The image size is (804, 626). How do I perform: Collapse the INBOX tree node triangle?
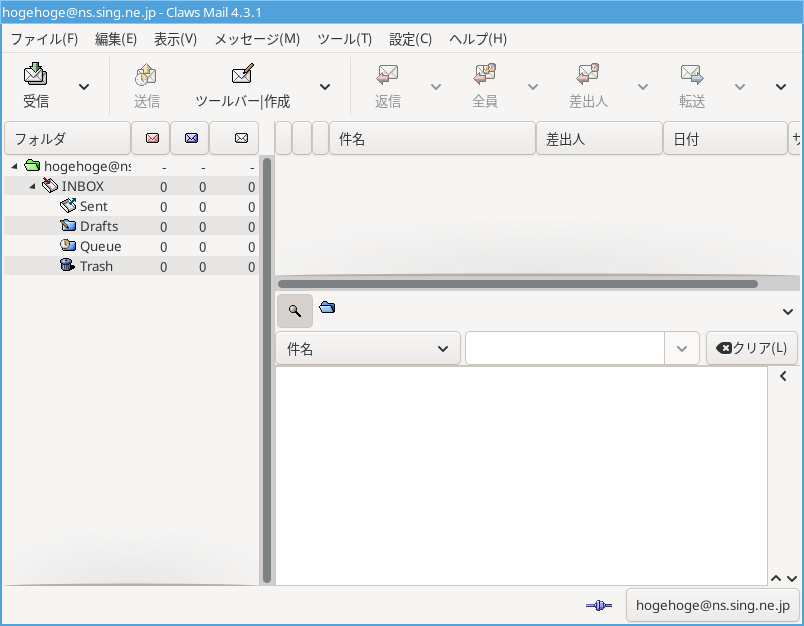32,186
